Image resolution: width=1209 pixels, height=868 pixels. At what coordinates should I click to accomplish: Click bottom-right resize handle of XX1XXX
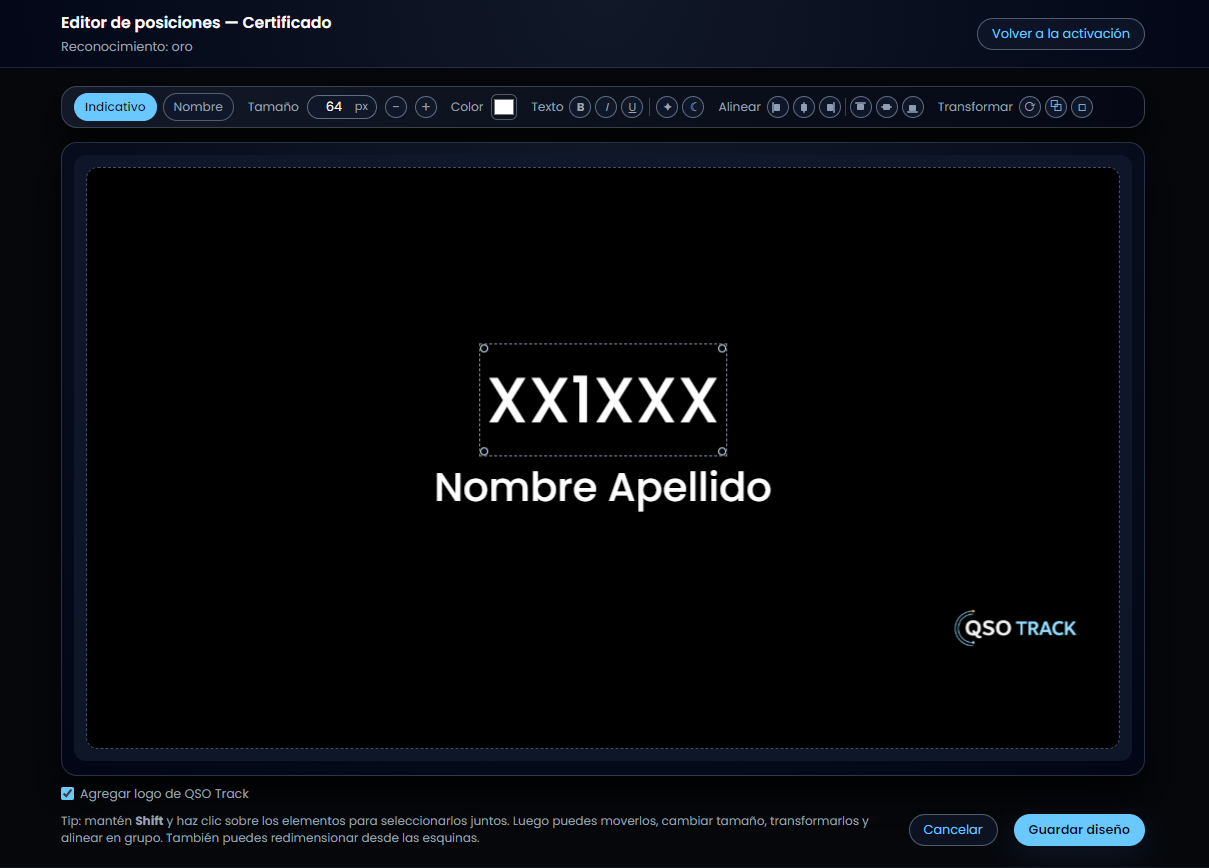pos(723,452)
